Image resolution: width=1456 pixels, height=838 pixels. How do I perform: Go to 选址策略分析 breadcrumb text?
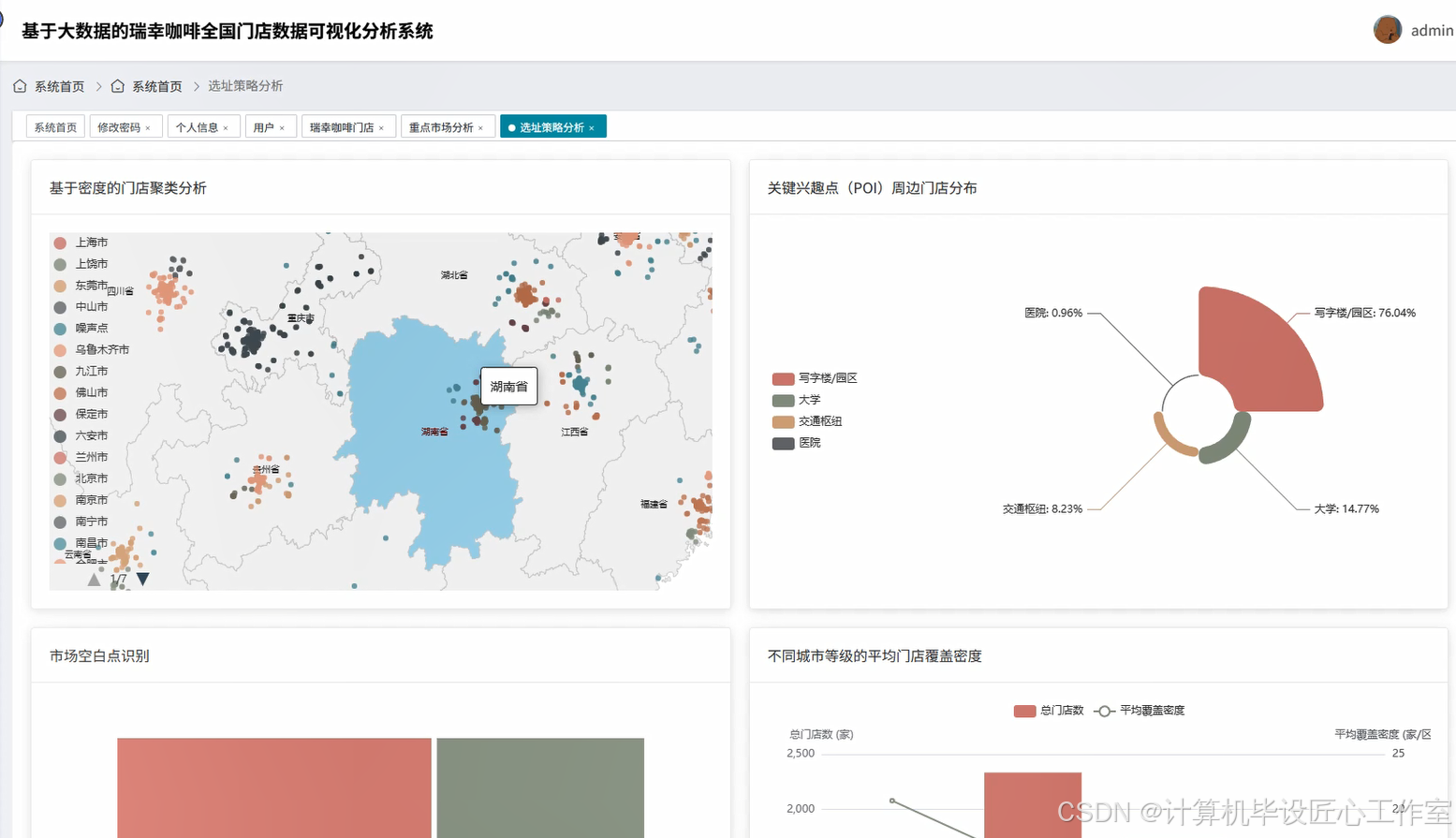245,86
